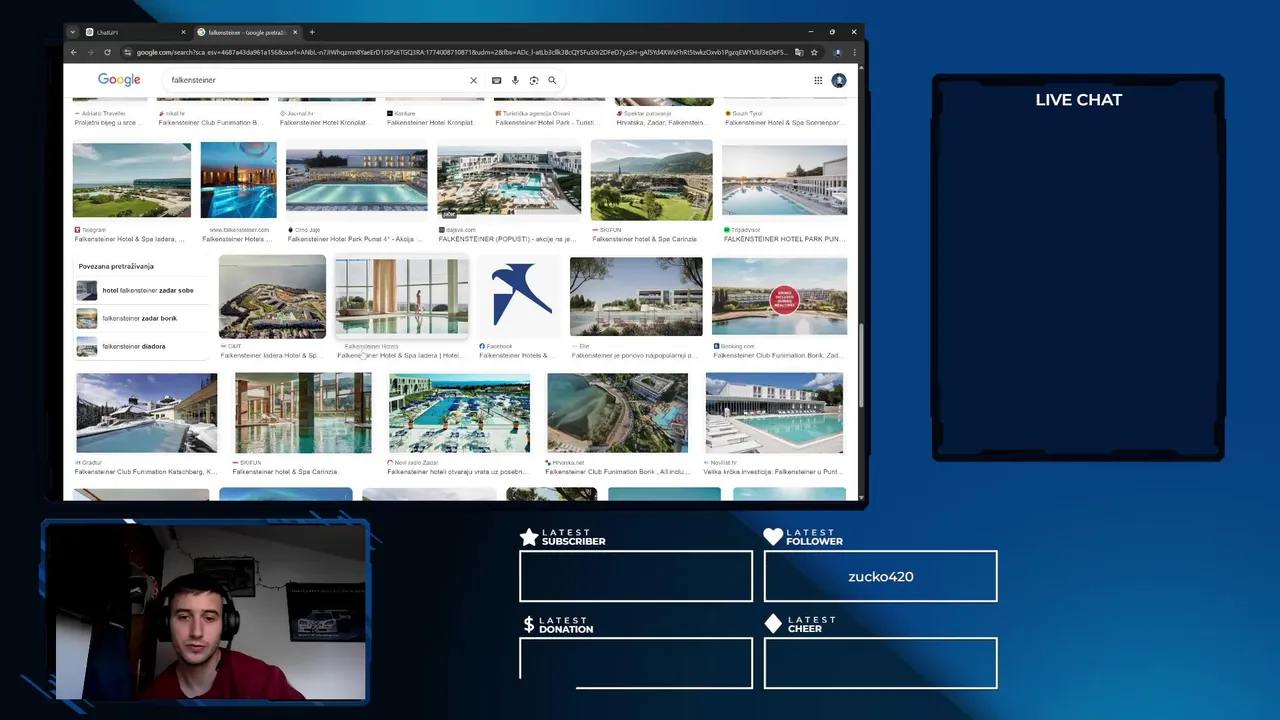The width and height of the screenshot is (1280, 720).
Task: Open the Tripadvisor FALKENSTEINER HOTEL PARK image
Action: pyautogui.click(x=784, y=180)
